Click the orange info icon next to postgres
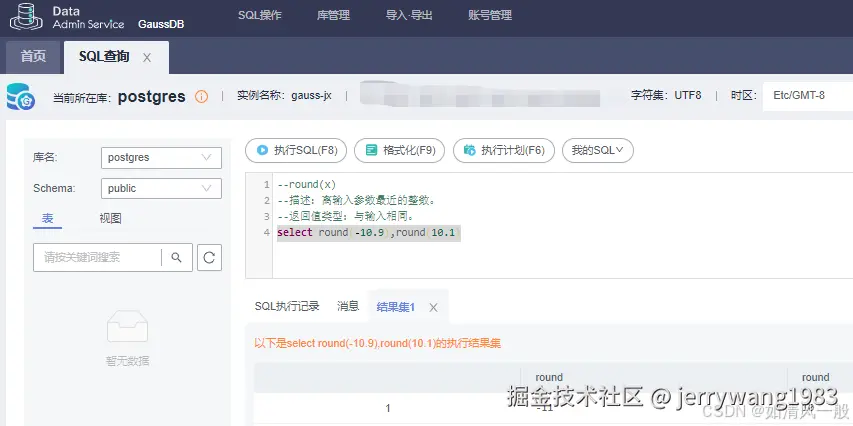Screen dimensions: 853x426 [x=201, y=97]
